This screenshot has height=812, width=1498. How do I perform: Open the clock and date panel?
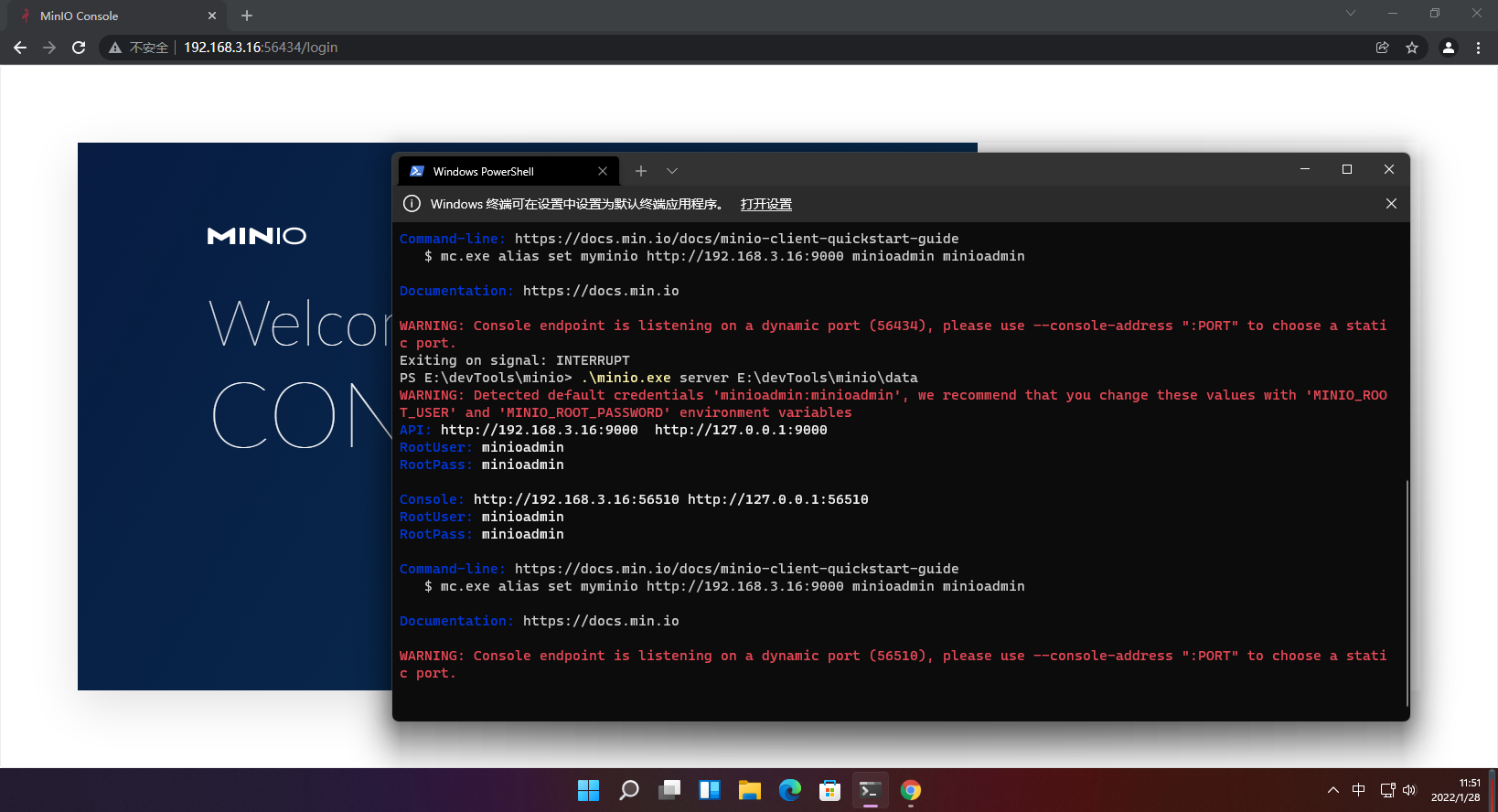(1456, 790)
